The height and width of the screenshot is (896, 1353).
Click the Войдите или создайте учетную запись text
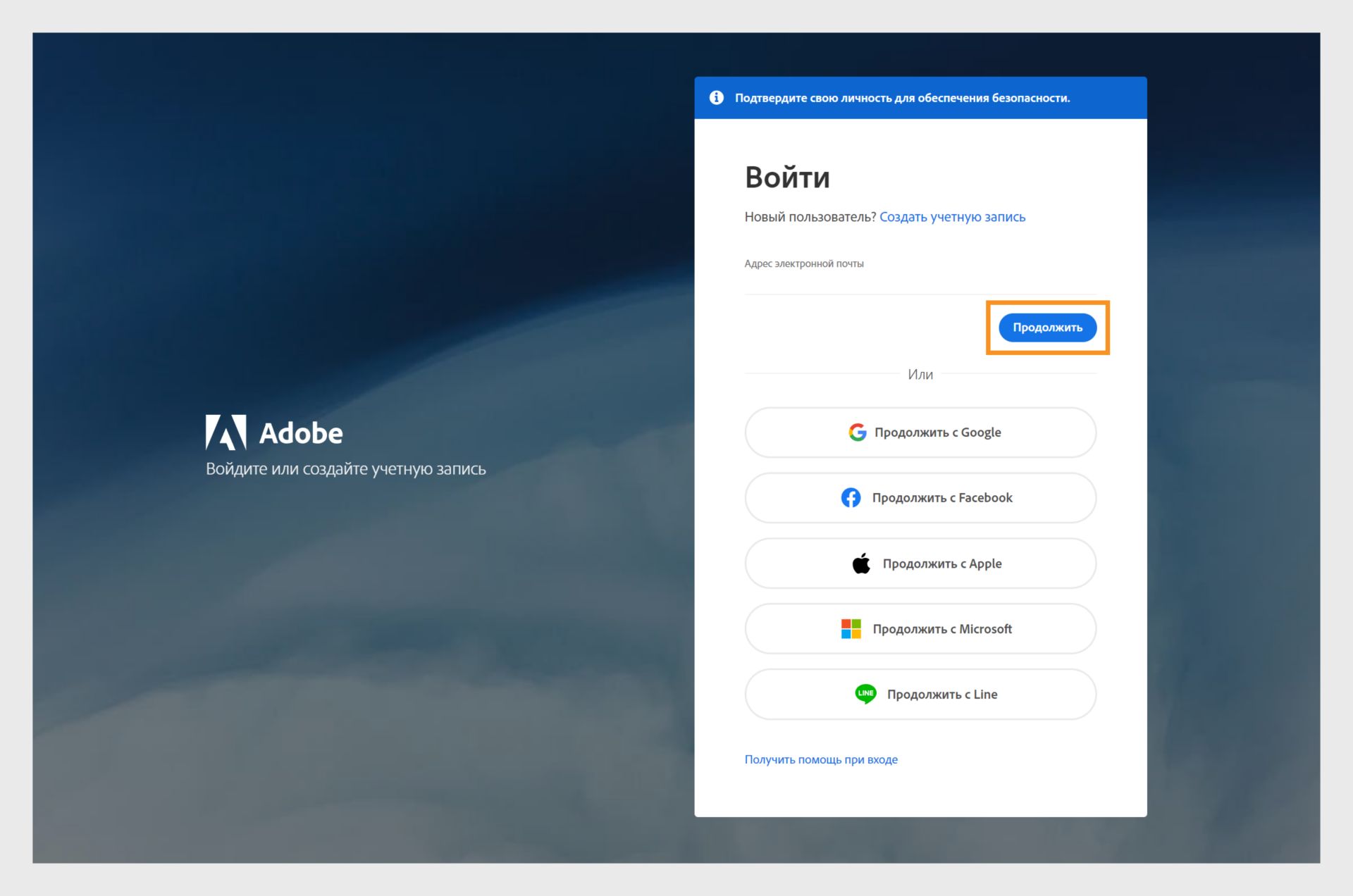(x=346, y=469)
